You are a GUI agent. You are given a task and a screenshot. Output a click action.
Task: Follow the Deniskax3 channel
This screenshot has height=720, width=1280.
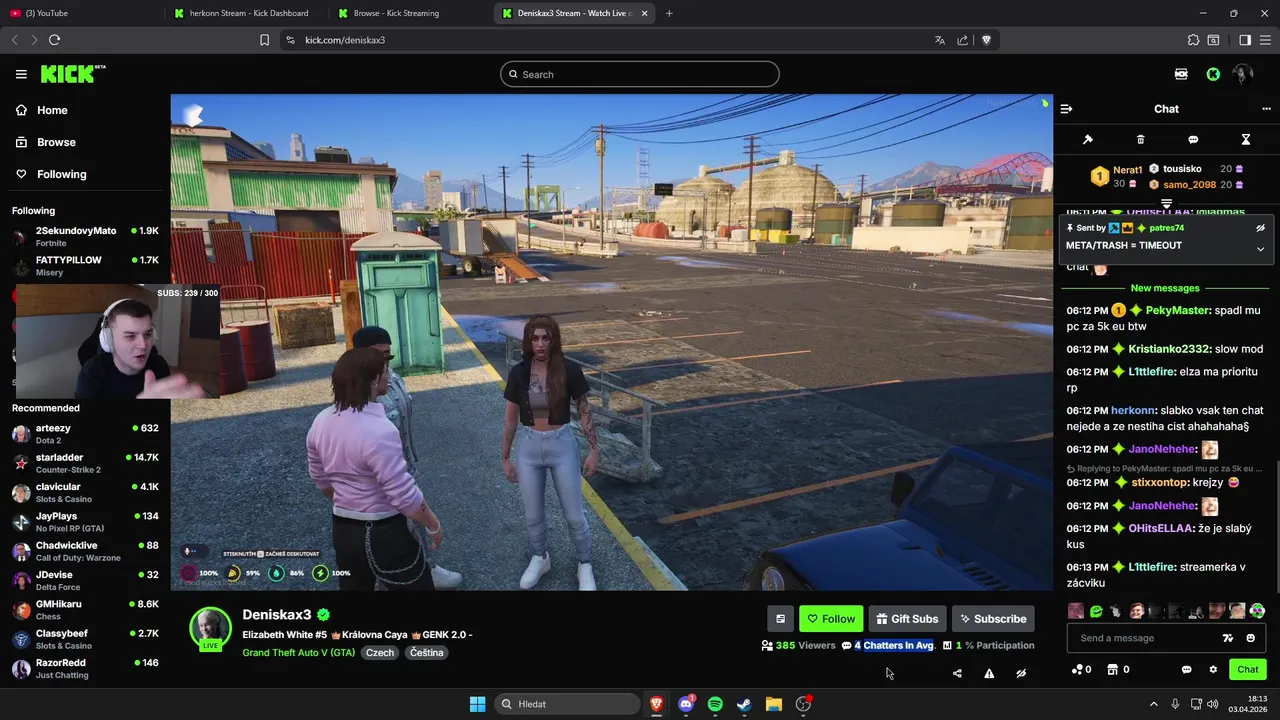pyautogui.click(x=831, y=619)
